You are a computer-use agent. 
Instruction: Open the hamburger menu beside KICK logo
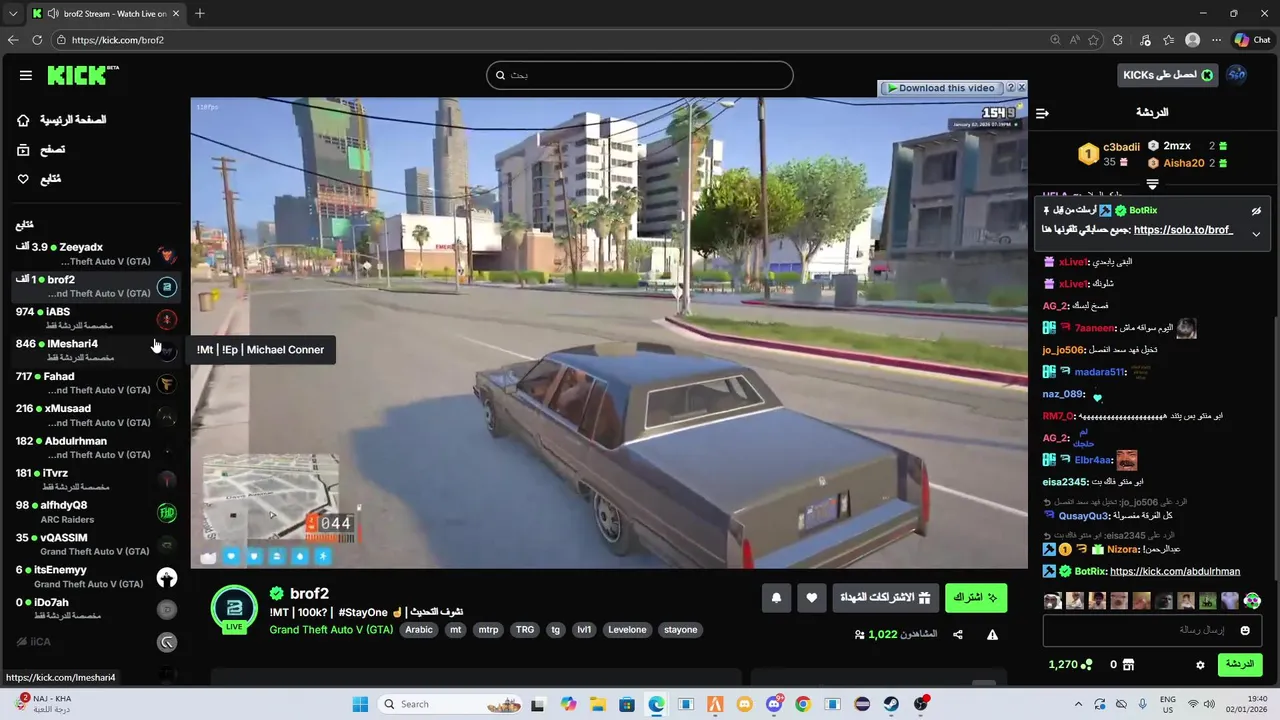(x=26, y=75)
